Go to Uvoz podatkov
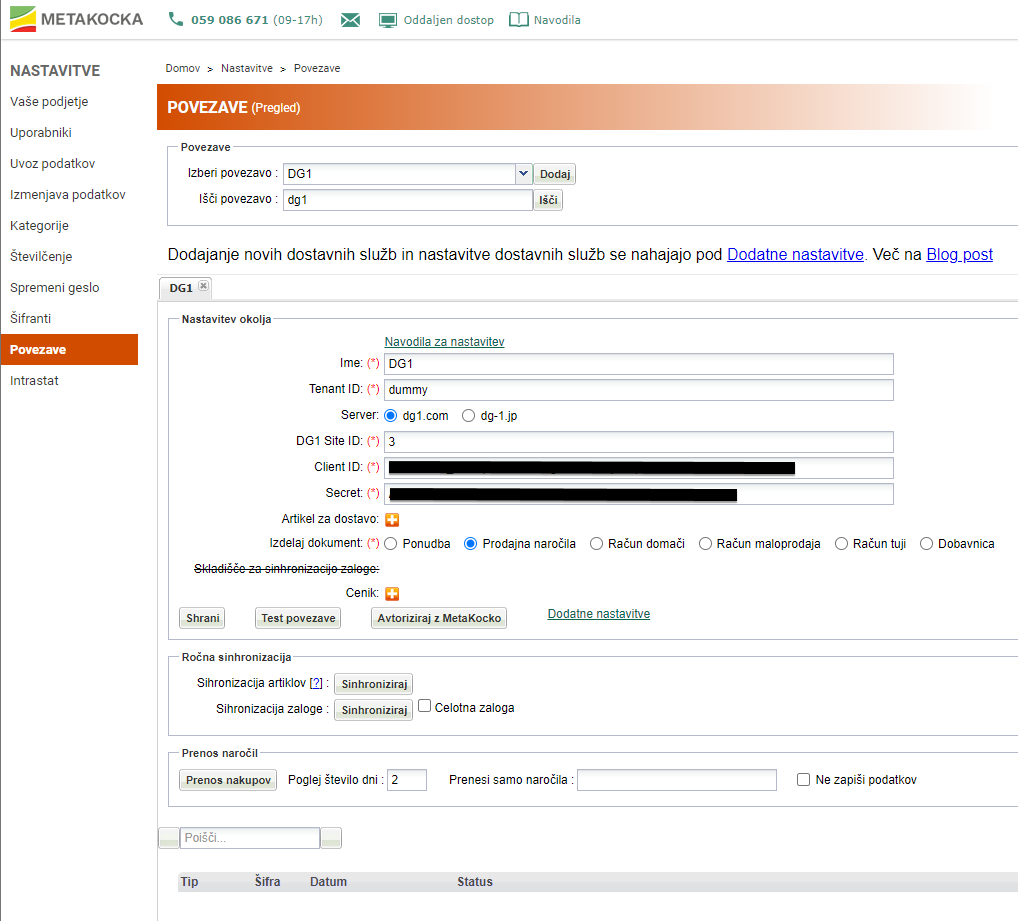Screen dimensions: 1018x921 (53, 164)
